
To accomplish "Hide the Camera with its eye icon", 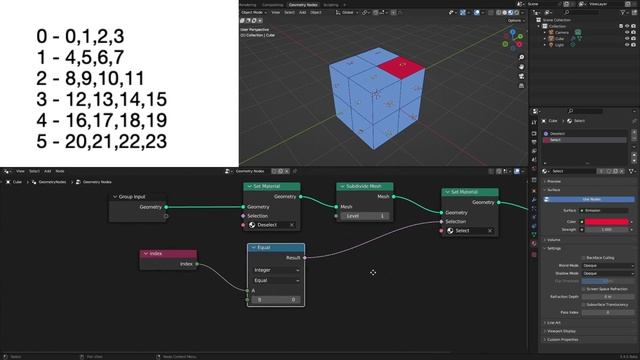I will click(627, 32).
